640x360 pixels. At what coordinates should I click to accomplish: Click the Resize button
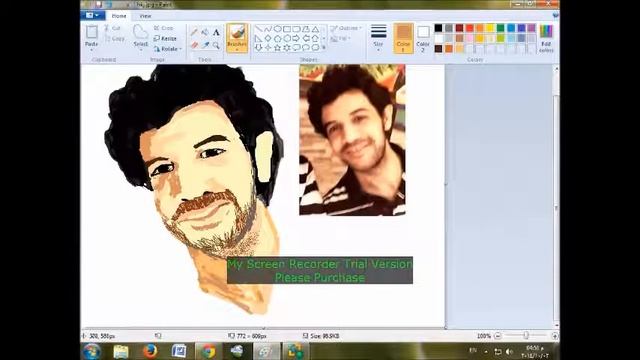[165, 39]
